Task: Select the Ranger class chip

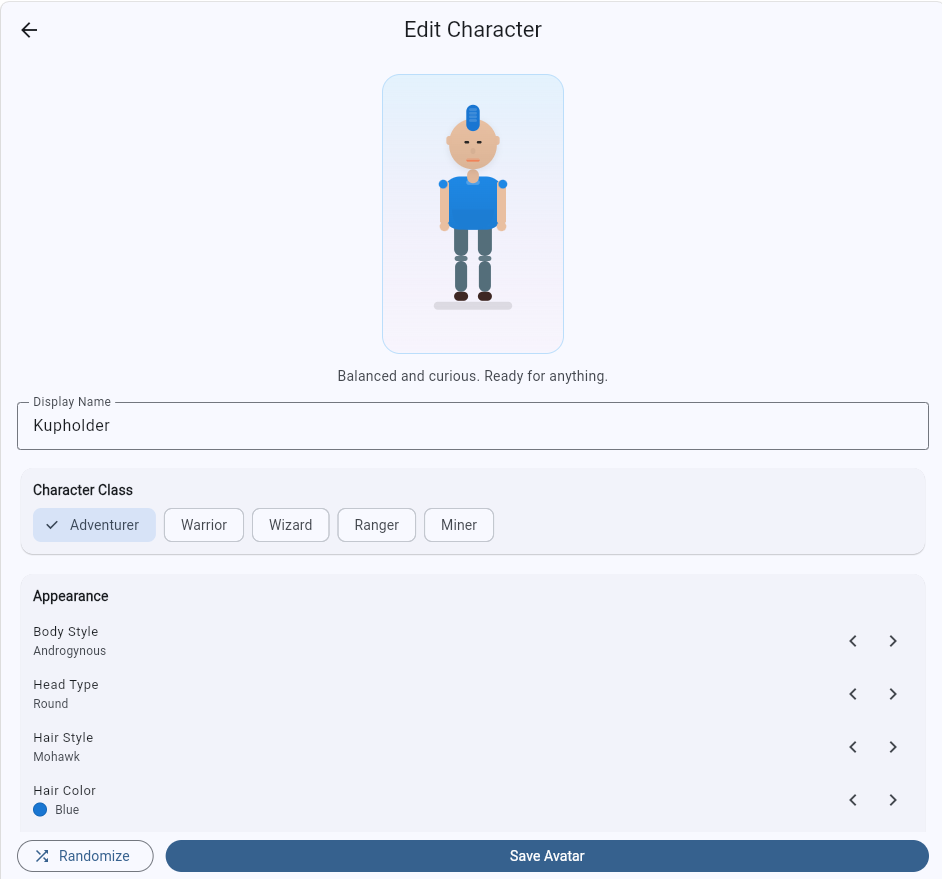Action: 376,525
